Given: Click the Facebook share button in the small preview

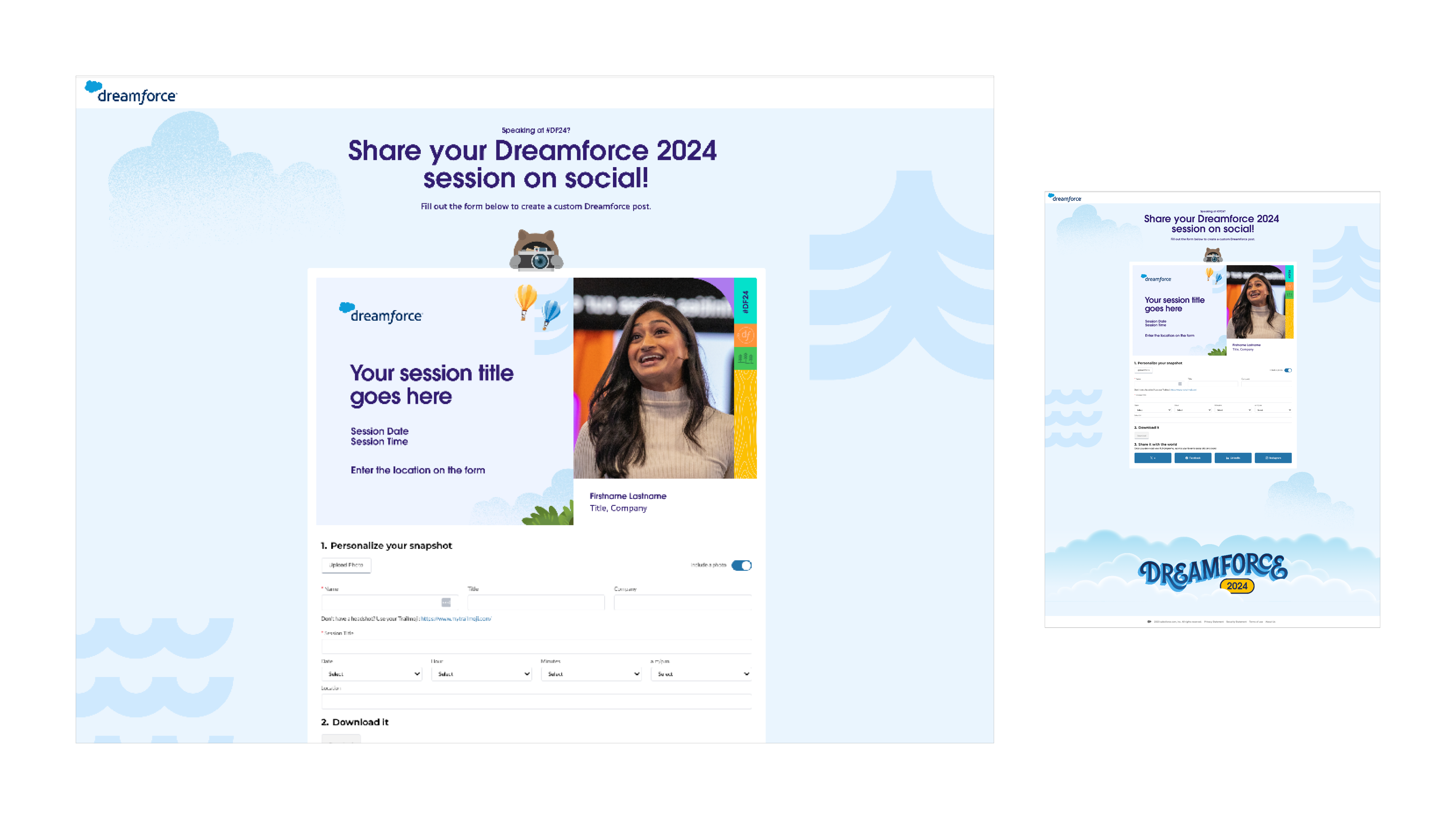Looking at the screenshot, I should pos(1192,458).
